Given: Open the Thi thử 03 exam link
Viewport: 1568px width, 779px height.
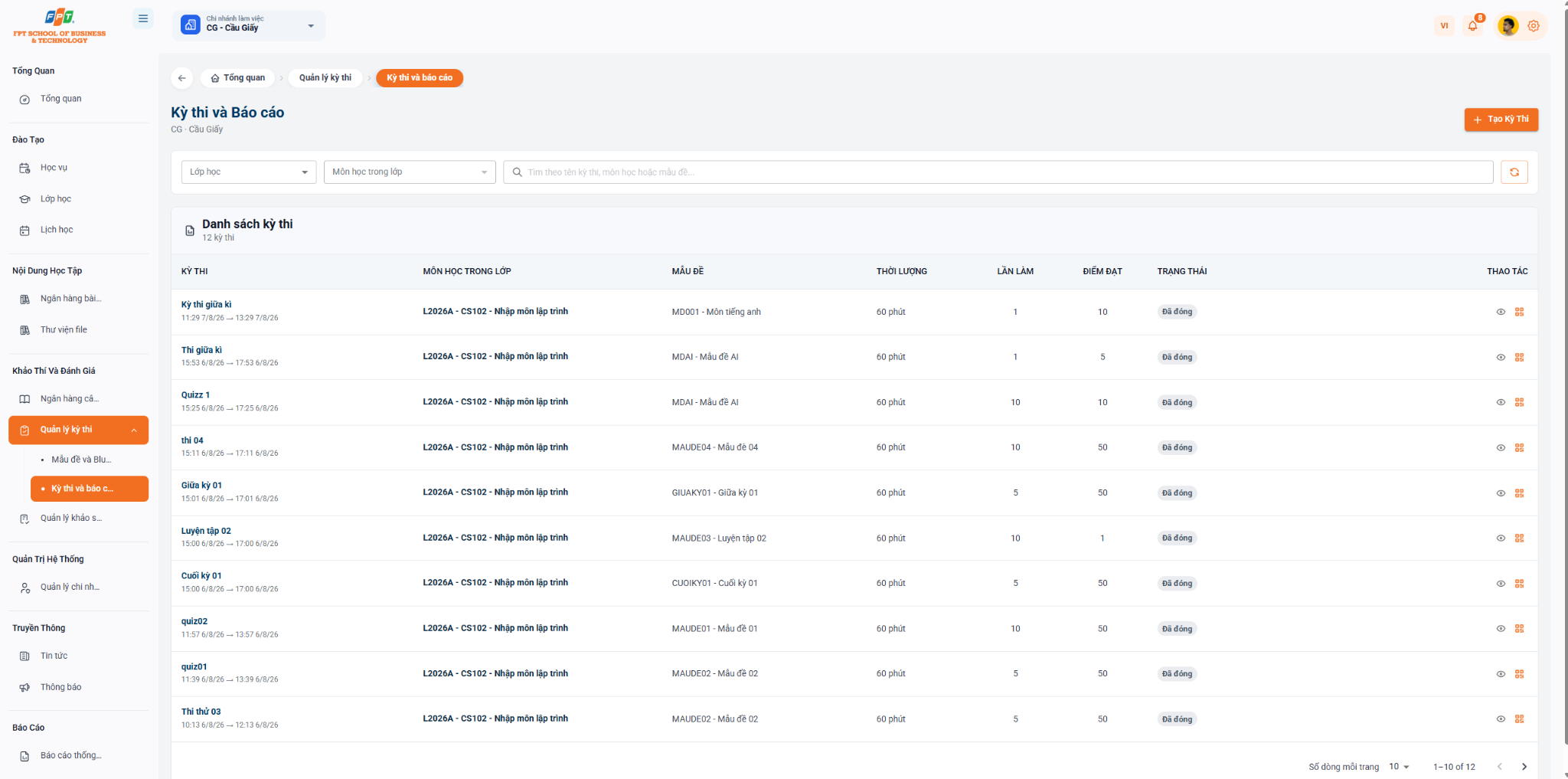Looking at the screenshot, I should coord(201,712).
